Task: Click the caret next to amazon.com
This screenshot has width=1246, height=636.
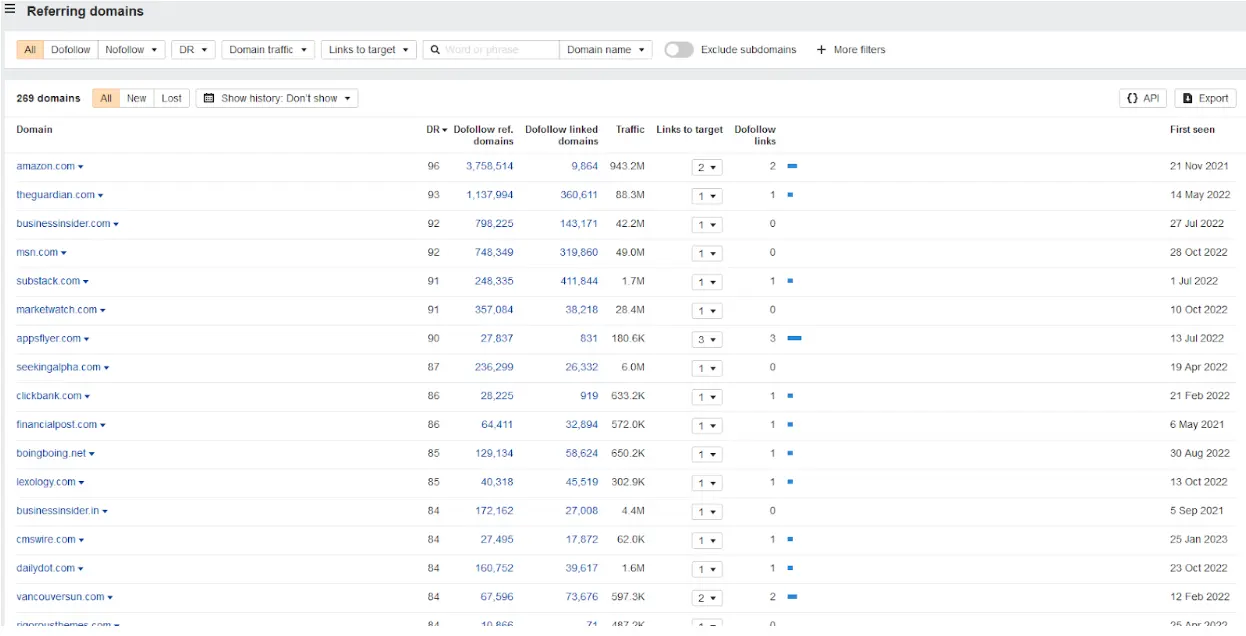Action: 81,167
